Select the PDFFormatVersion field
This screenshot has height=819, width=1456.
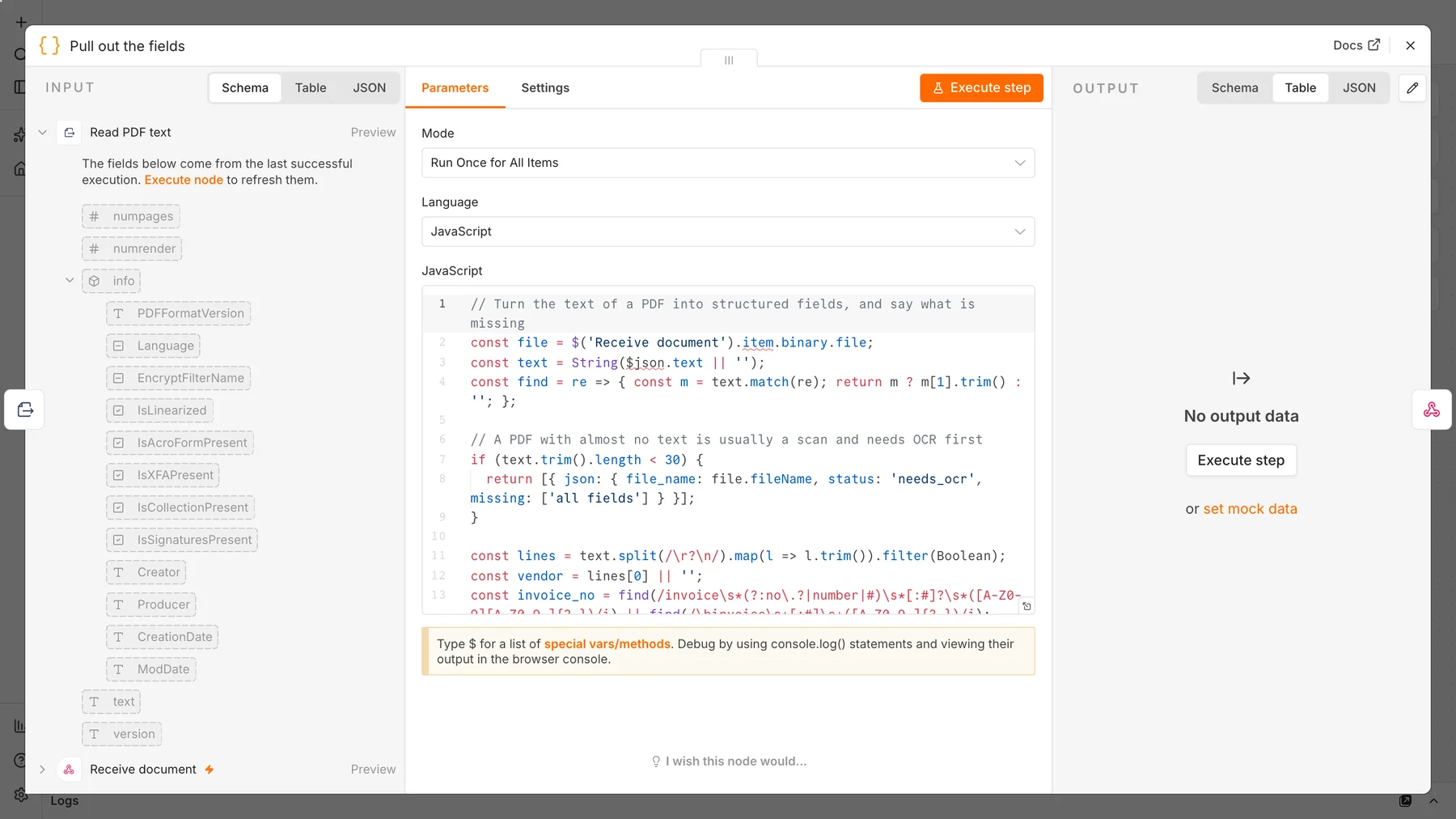179,313
